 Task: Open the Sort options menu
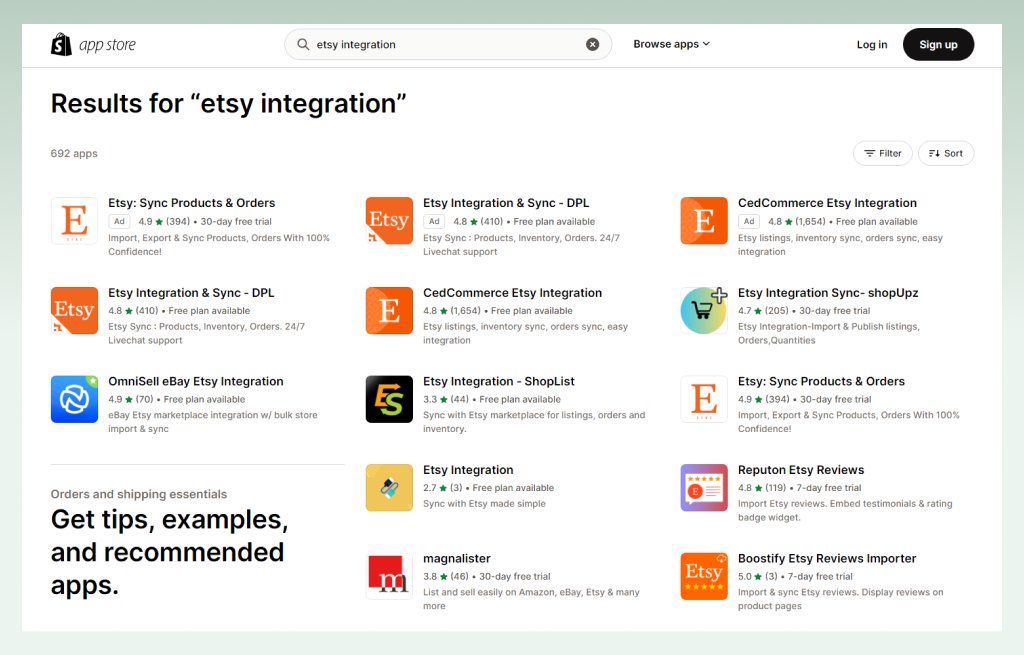945,153
